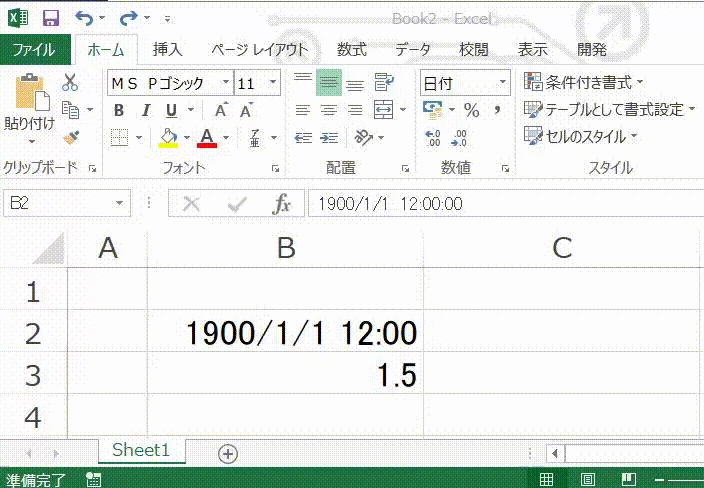Increase font size with larger A icon
The height and width of the screenshot is (488, 704).
221,110
